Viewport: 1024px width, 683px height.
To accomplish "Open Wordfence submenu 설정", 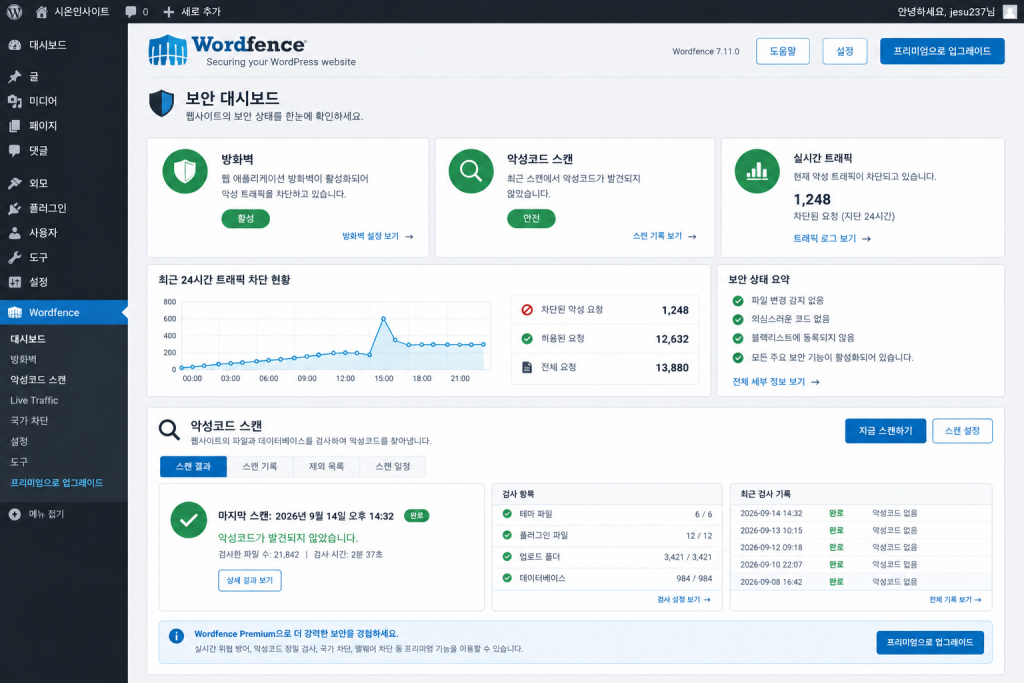I will tap(19, 441).
